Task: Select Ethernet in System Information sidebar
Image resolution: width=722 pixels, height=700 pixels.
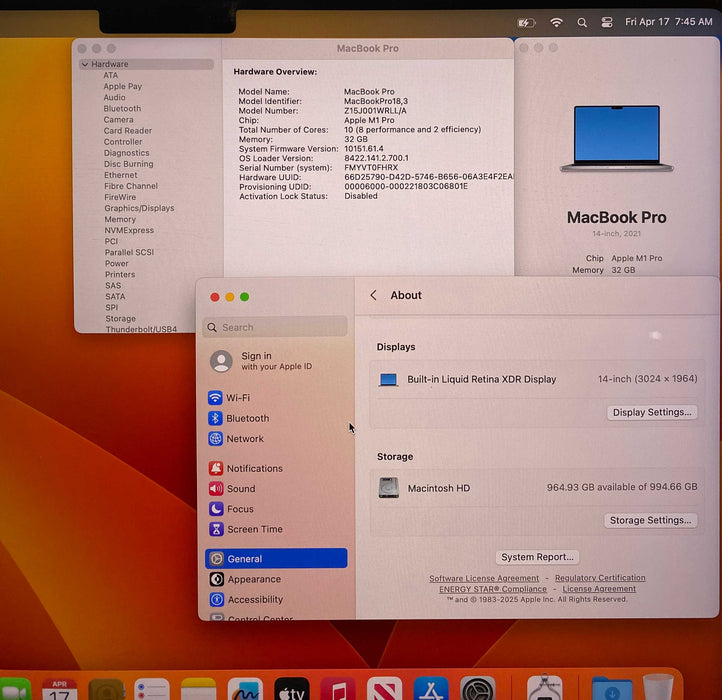Action: pyautogui.click(x=121, y=175)
